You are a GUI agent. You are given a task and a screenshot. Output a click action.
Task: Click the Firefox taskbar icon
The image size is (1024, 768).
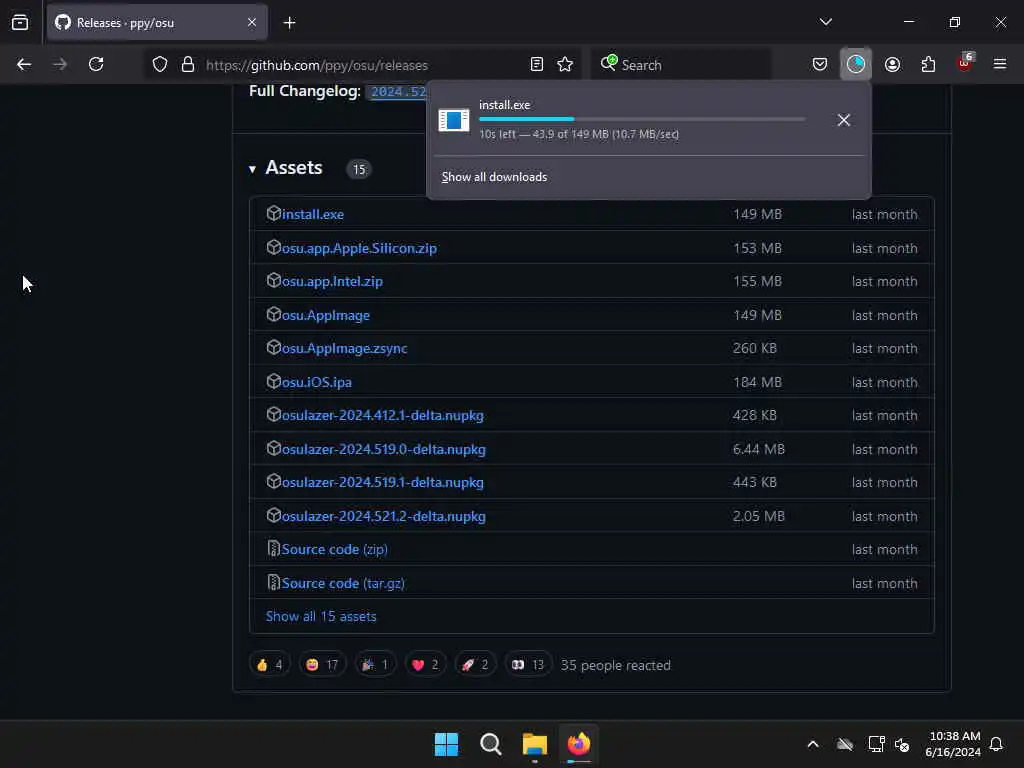[579, 744]
